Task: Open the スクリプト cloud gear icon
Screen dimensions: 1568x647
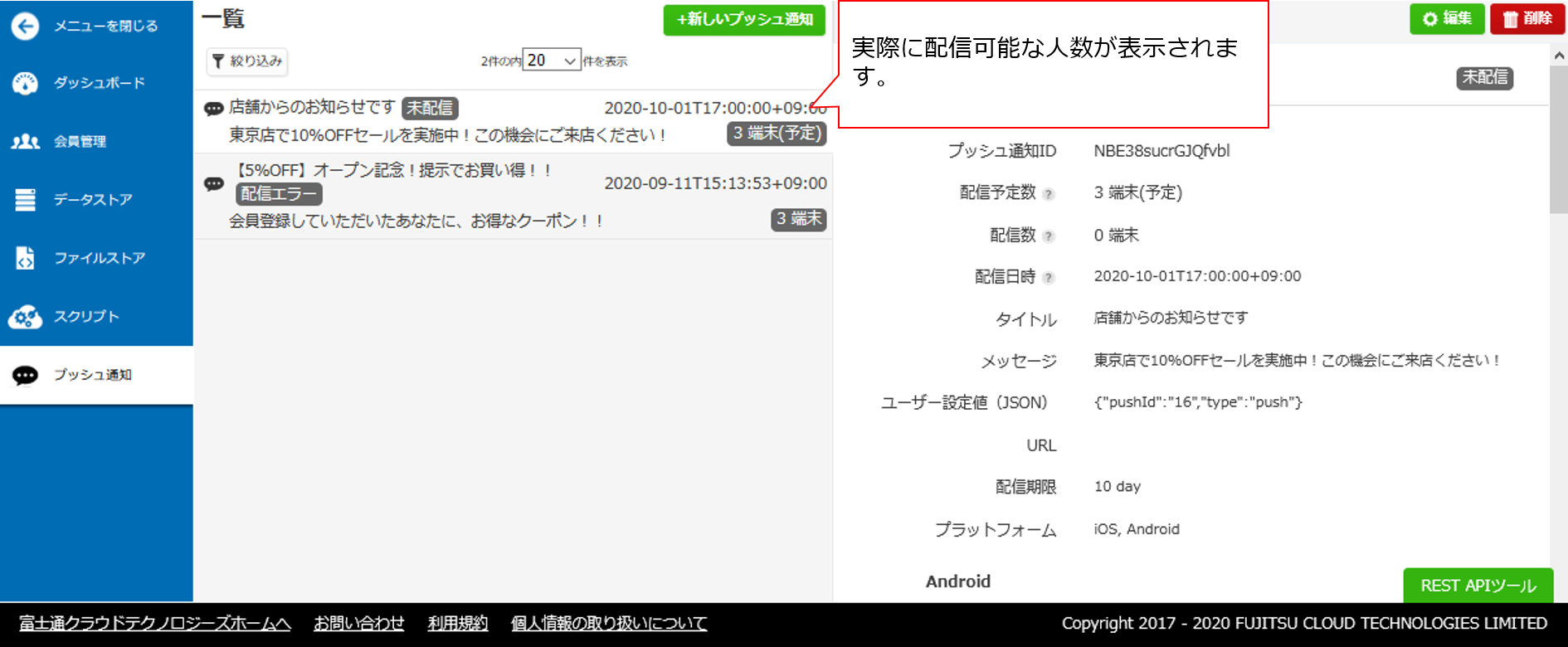Action: pyautogui.click(x=25, y=317)
